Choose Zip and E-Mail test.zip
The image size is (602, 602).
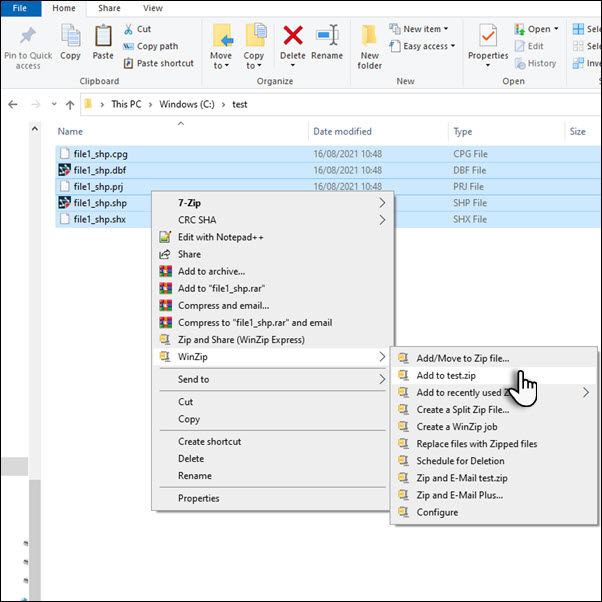pos(494,478)
